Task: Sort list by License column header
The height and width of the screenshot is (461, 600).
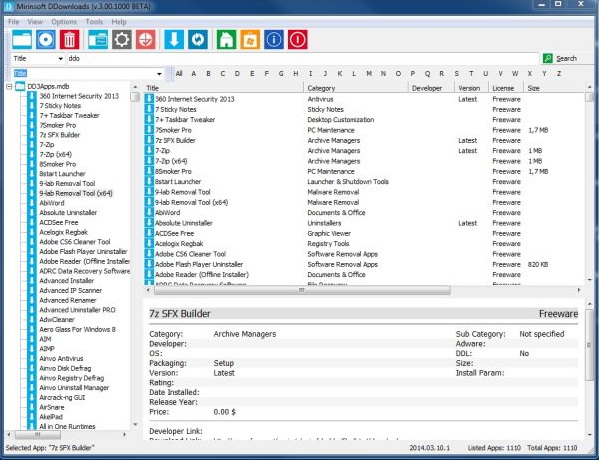Action: (x=506, y=88)
